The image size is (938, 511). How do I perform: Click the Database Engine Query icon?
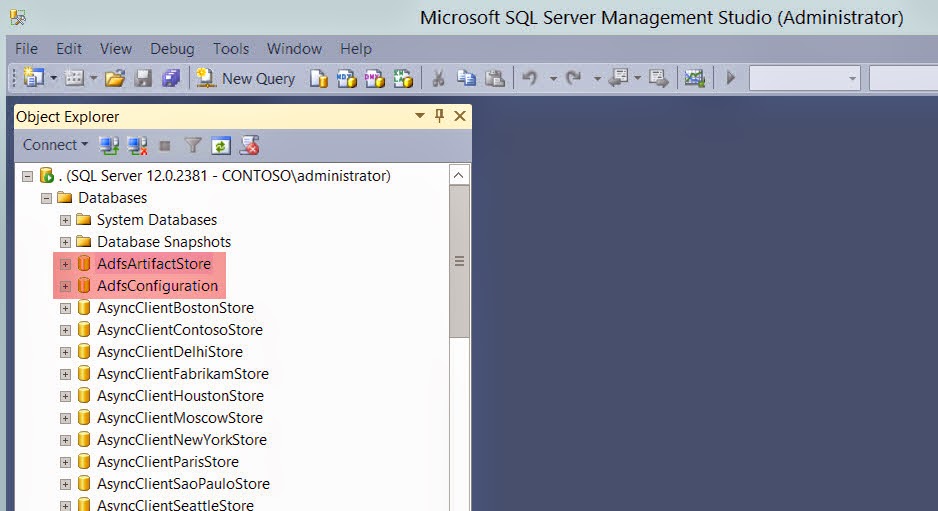tap(319, 78)
